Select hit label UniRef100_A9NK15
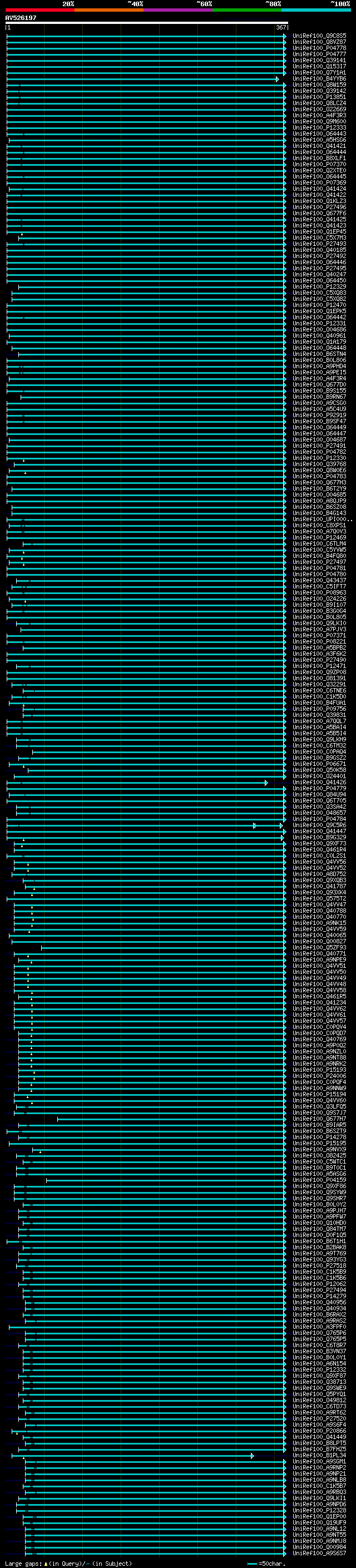This screenshot has width=356, height=1568. [x=319, y=923]
